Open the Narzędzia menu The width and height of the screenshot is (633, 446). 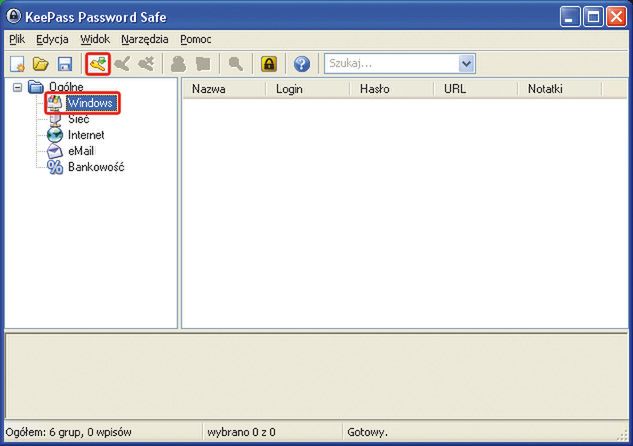click(145, 40)
